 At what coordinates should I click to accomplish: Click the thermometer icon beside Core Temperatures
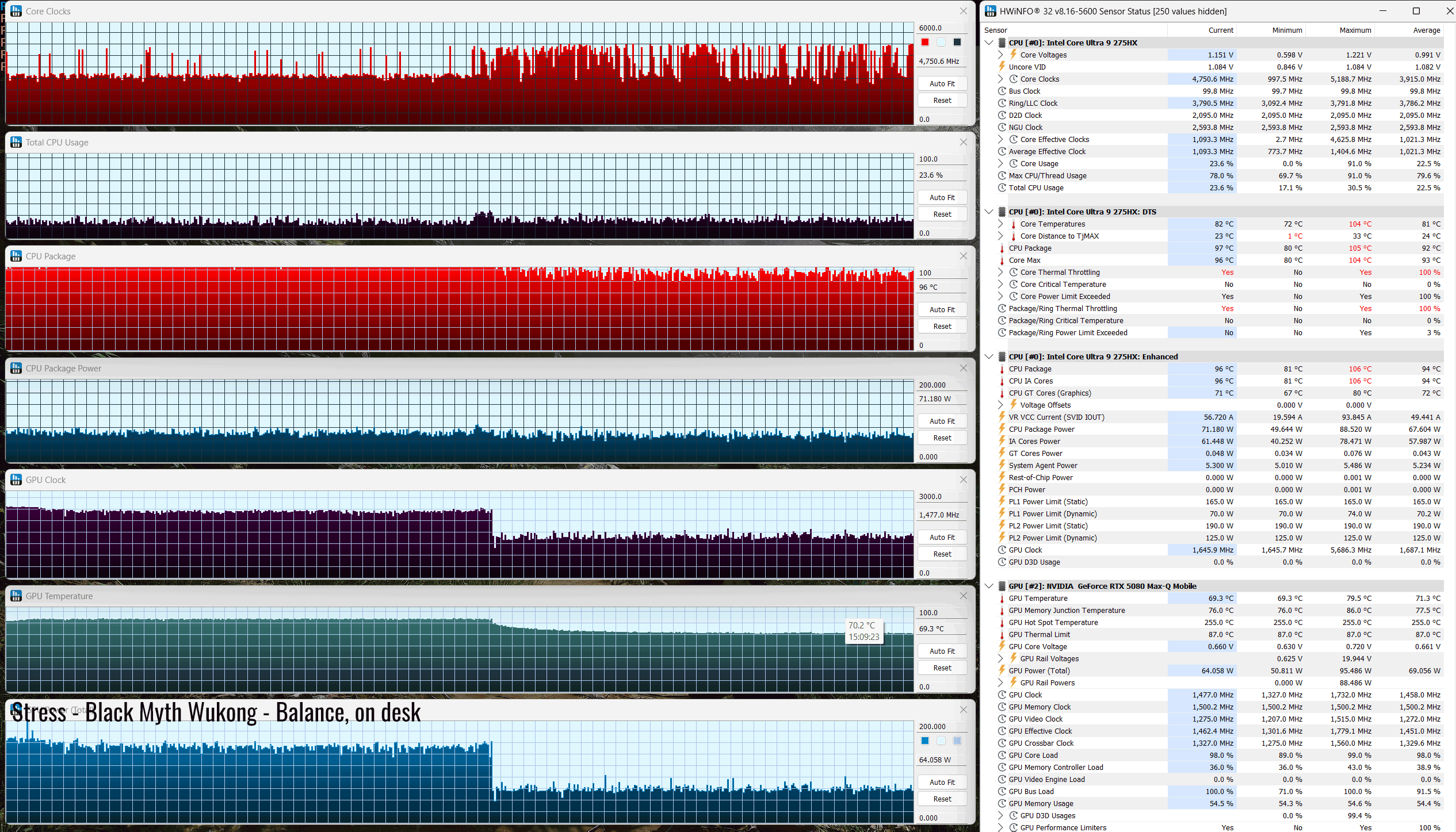click(x=1013, y=224)
